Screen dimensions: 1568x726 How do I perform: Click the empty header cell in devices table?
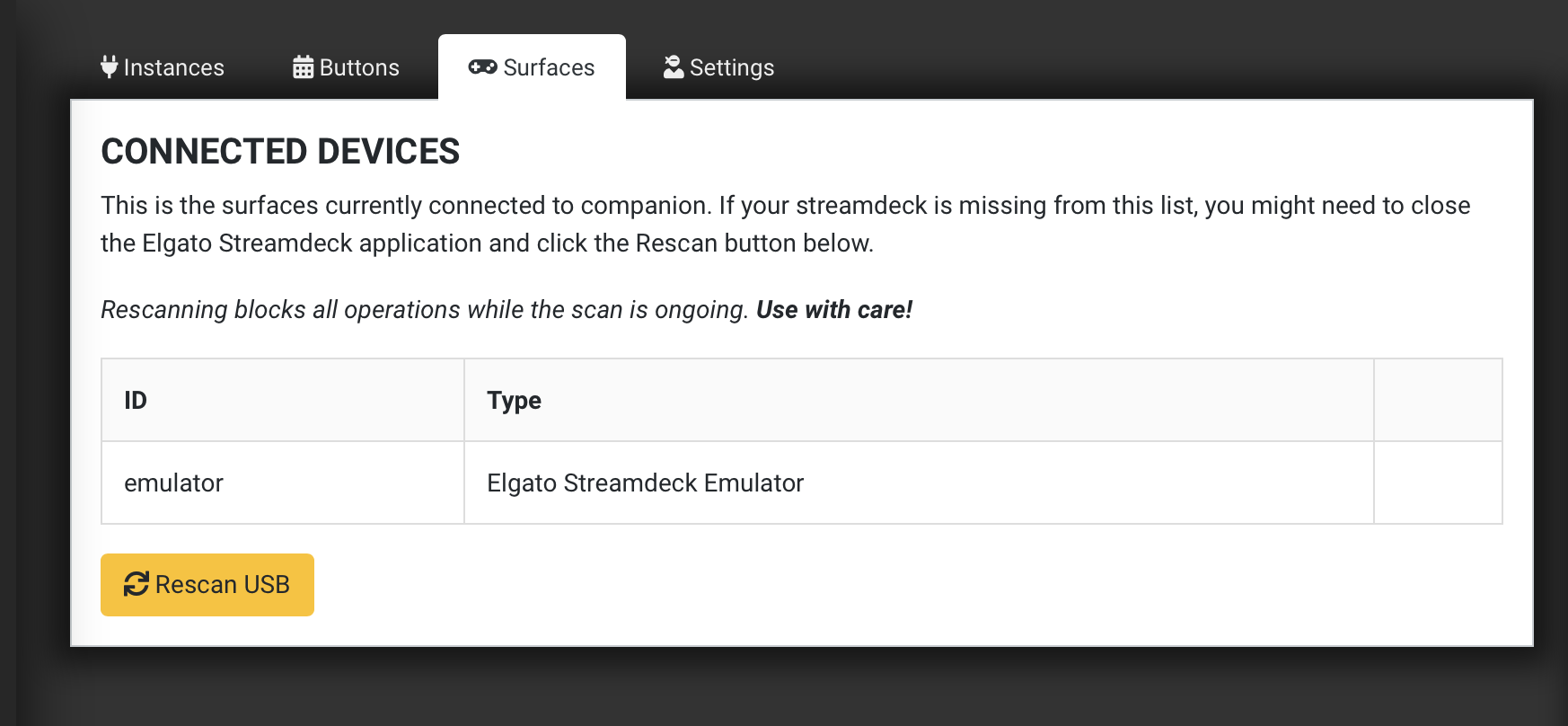pyautogui.click(x=1437, y=400)
